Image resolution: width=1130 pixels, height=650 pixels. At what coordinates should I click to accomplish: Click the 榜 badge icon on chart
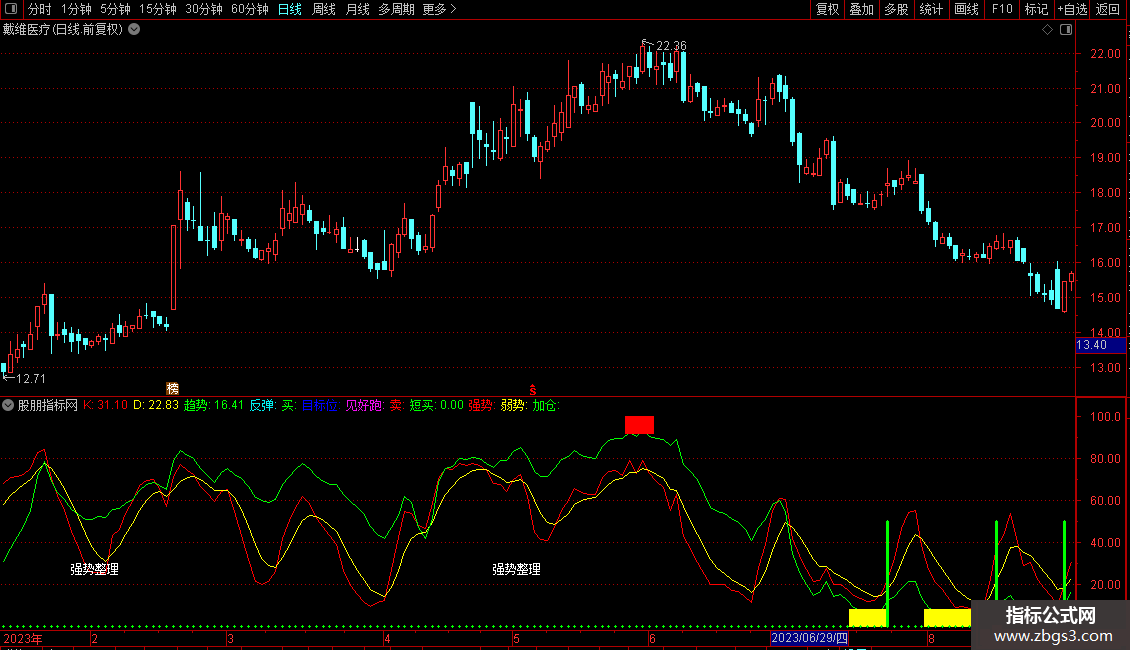[x=172, y=388]
